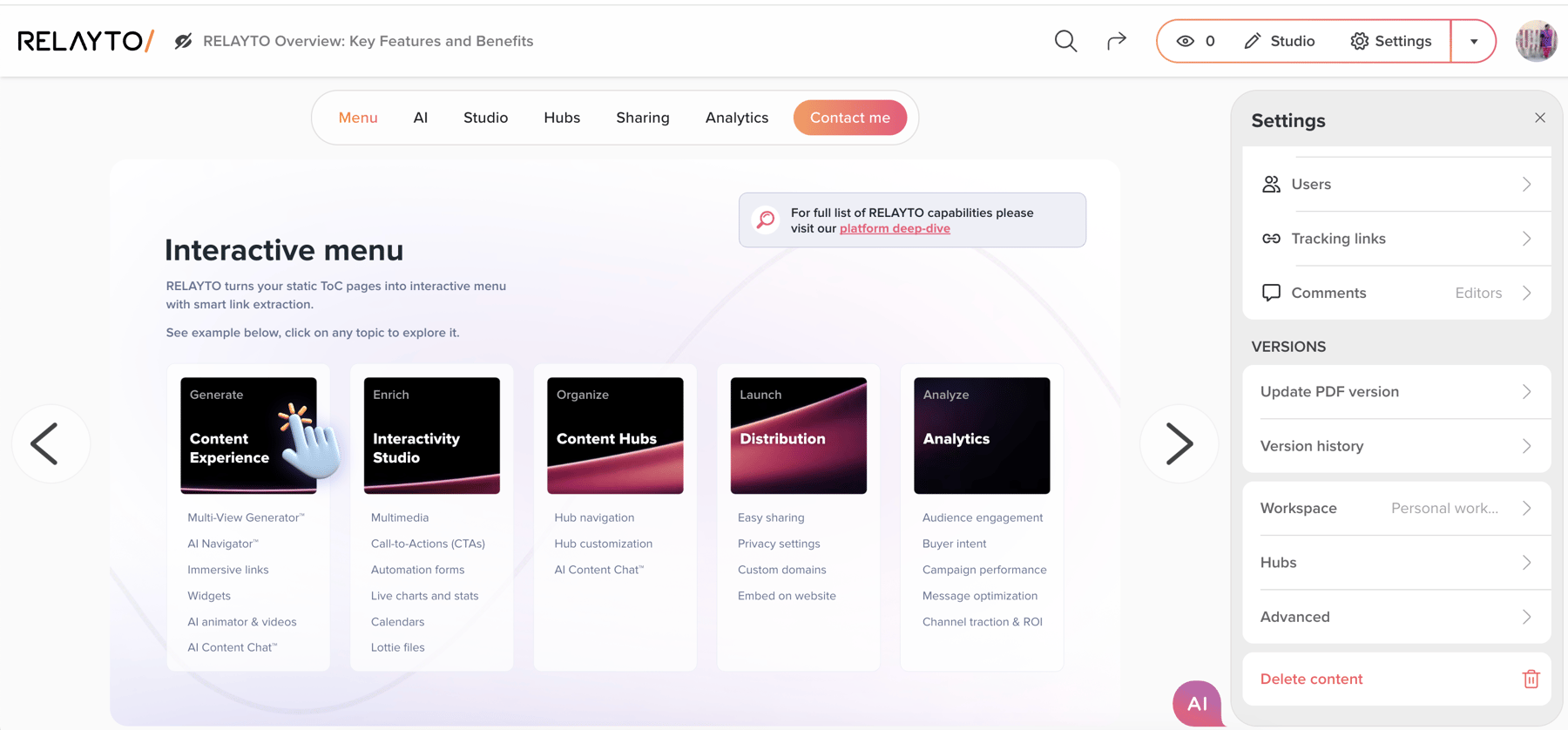Open the search magnifier icon
Image resolution: width=1568 pixels, height=730 pixels.
[1065, 41]
